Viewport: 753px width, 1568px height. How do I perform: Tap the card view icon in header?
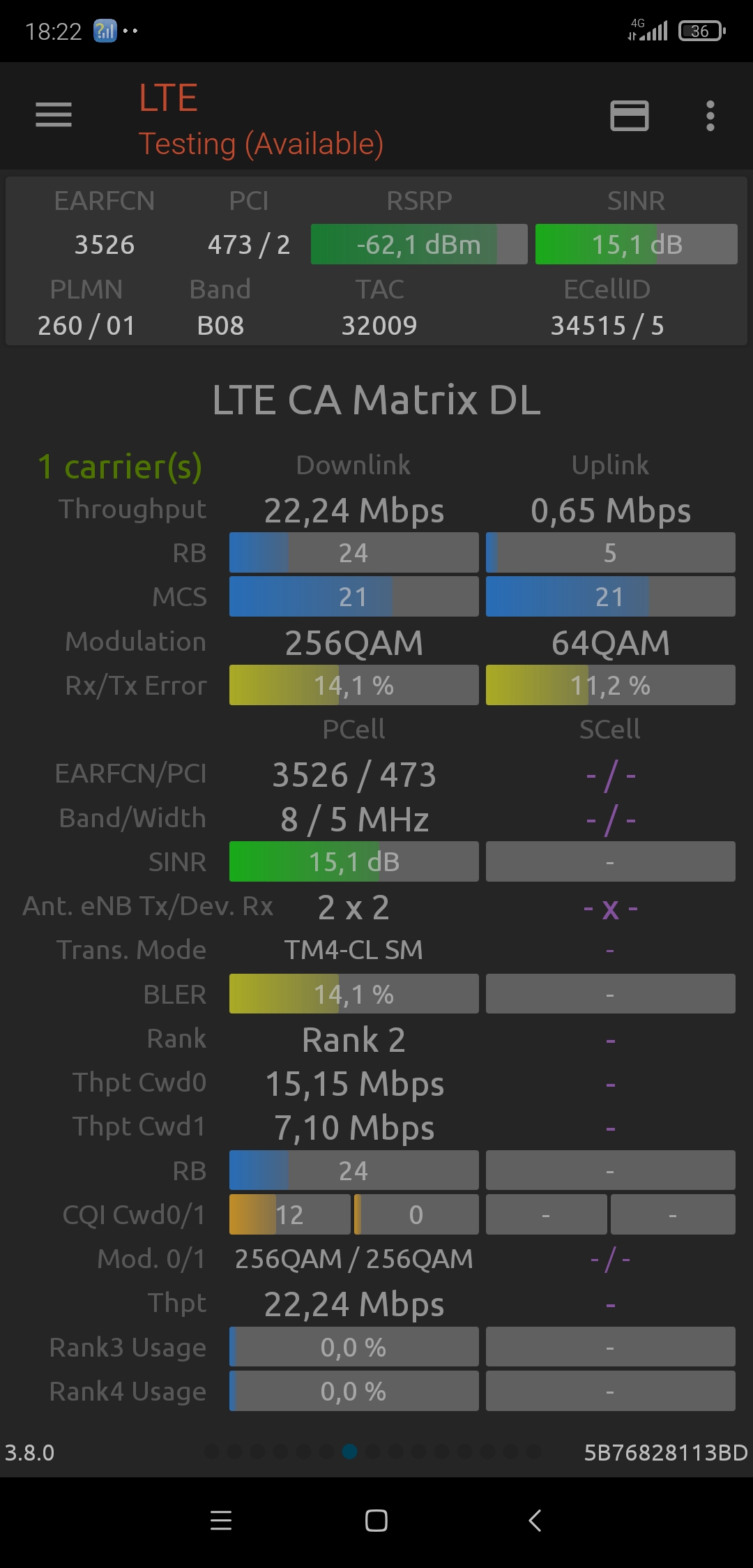pos(629,116)
